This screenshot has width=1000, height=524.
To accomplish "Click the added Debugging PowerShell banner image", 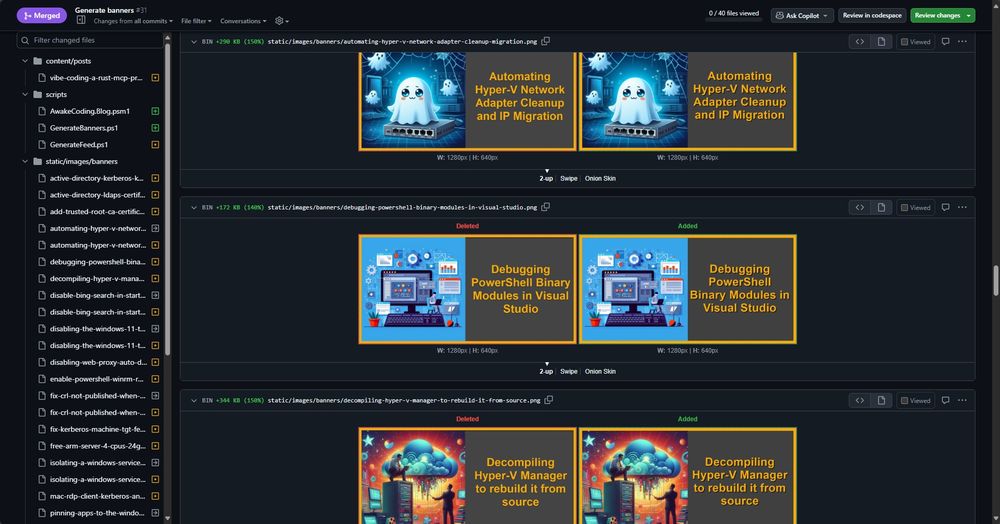I will (688, 289).
